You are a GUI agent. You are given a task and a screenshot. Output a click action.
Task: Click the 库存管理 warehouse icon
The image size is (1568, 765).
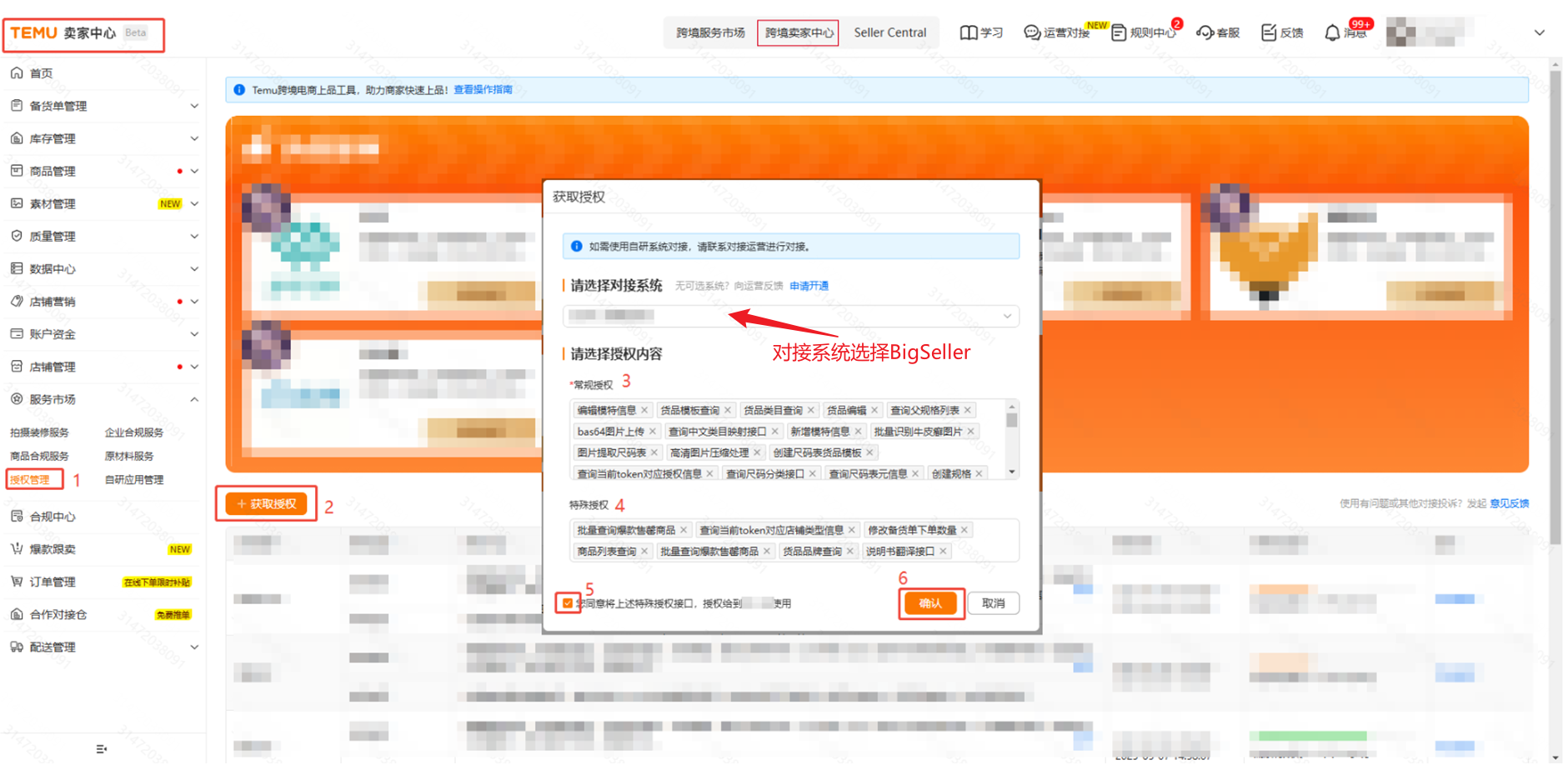(x=17, y=138)
